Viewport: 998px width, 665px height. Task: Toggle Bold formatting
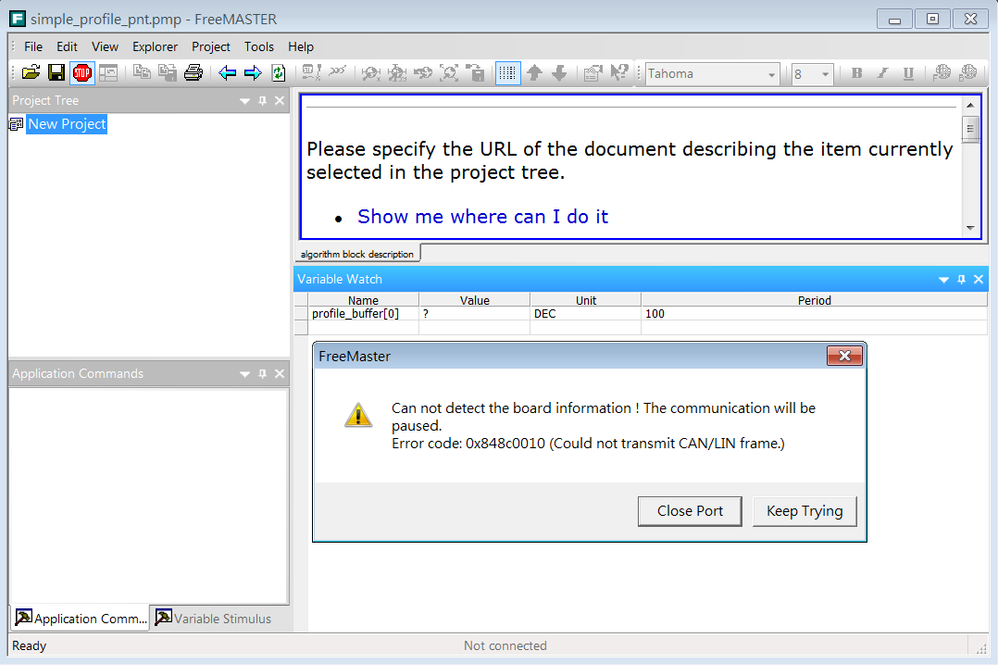(857, 73)
